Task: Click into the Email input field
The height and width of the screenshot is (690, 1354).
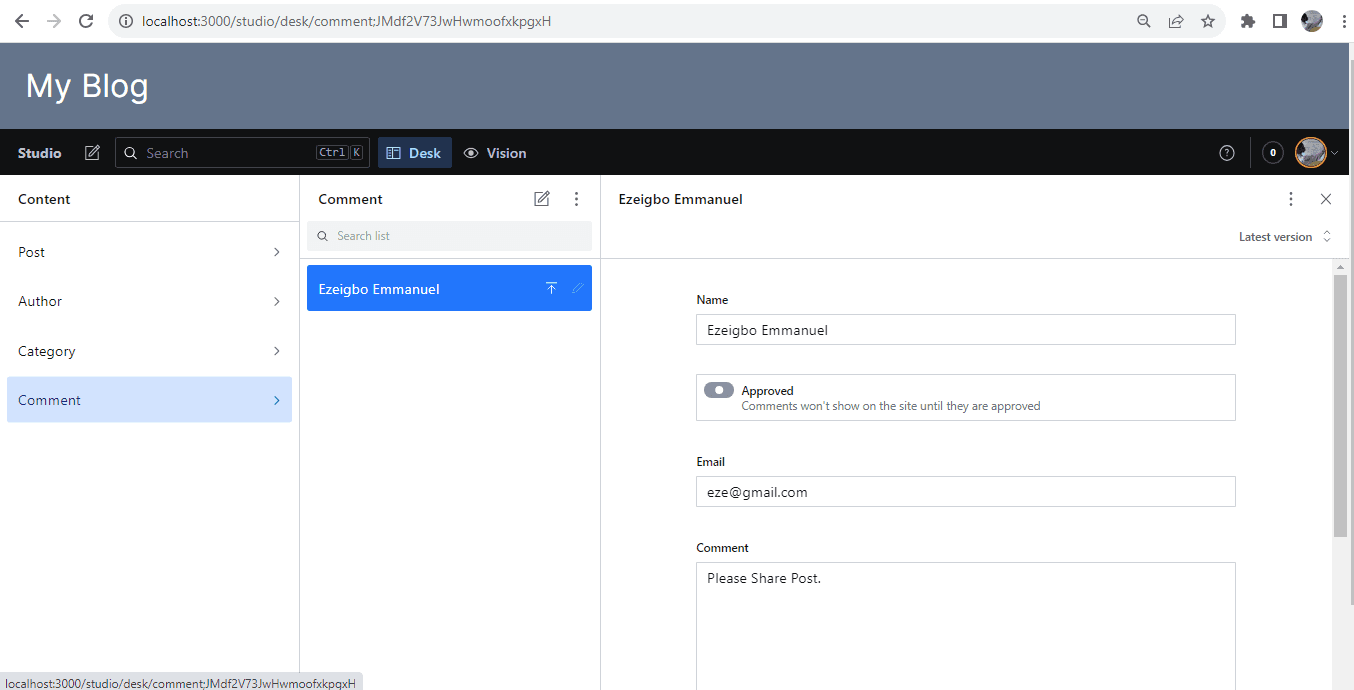Action: [965, 492]
